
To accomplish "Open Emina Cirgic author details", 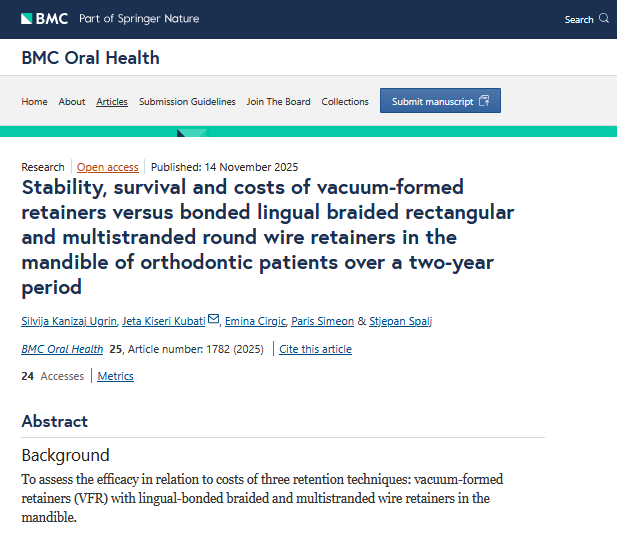I will [254, 321].
